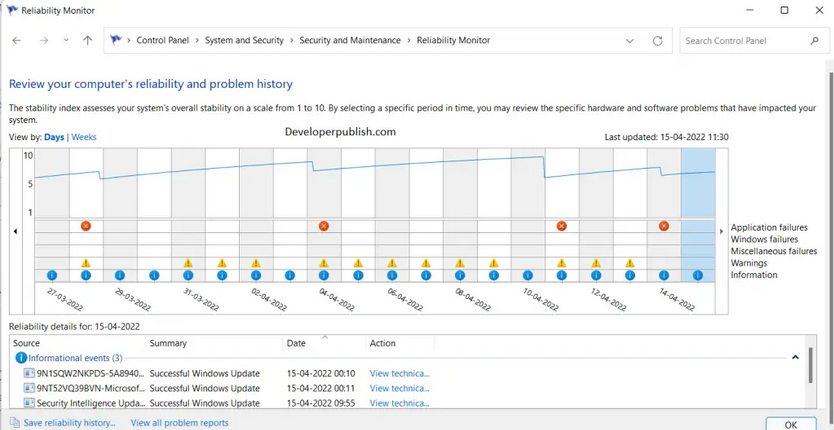
Task: Click View all problem reports link
Action: (180, 423)
